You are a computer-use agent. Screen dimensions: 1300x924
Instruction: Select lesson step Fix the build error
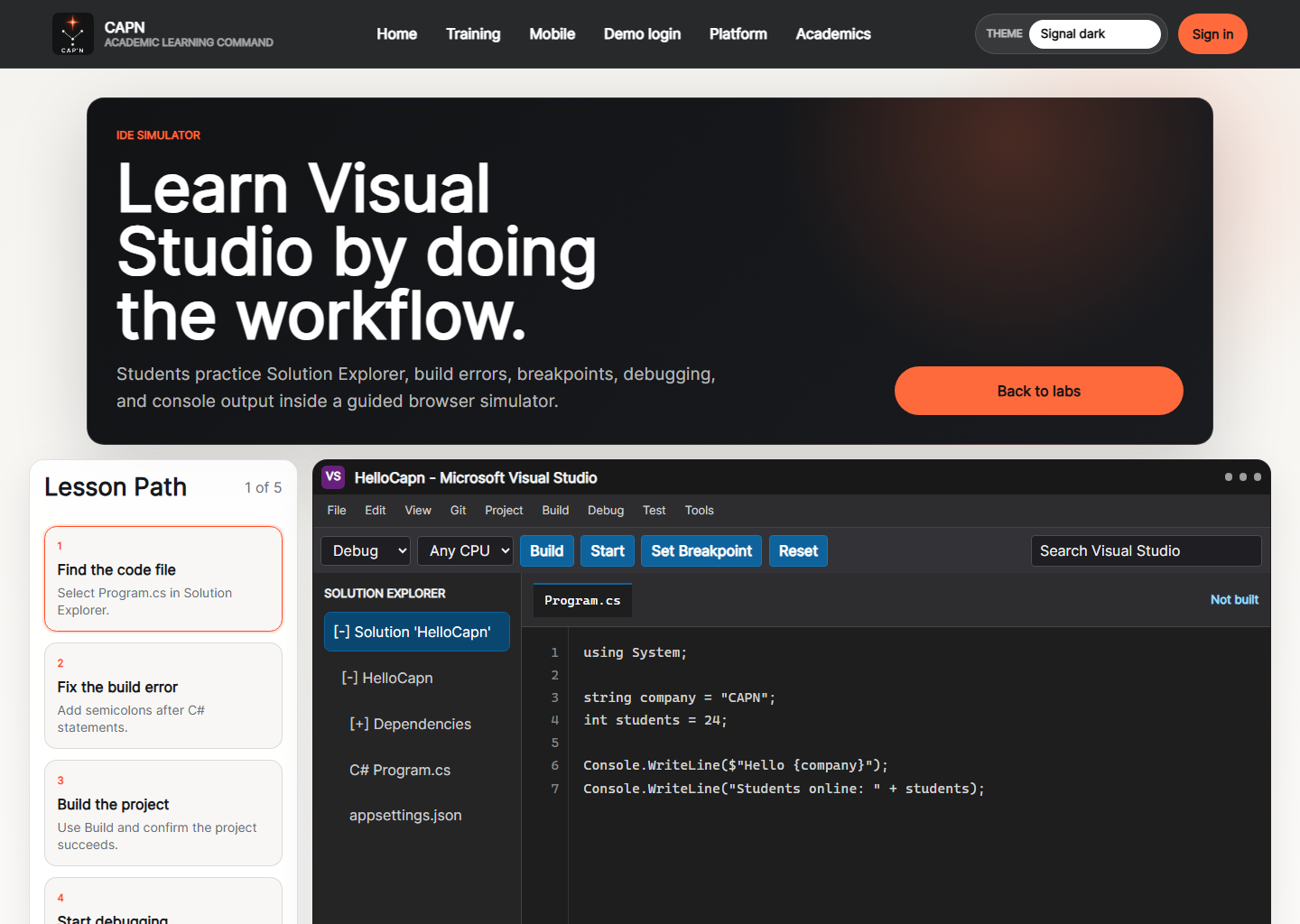(x=163, y=696)
